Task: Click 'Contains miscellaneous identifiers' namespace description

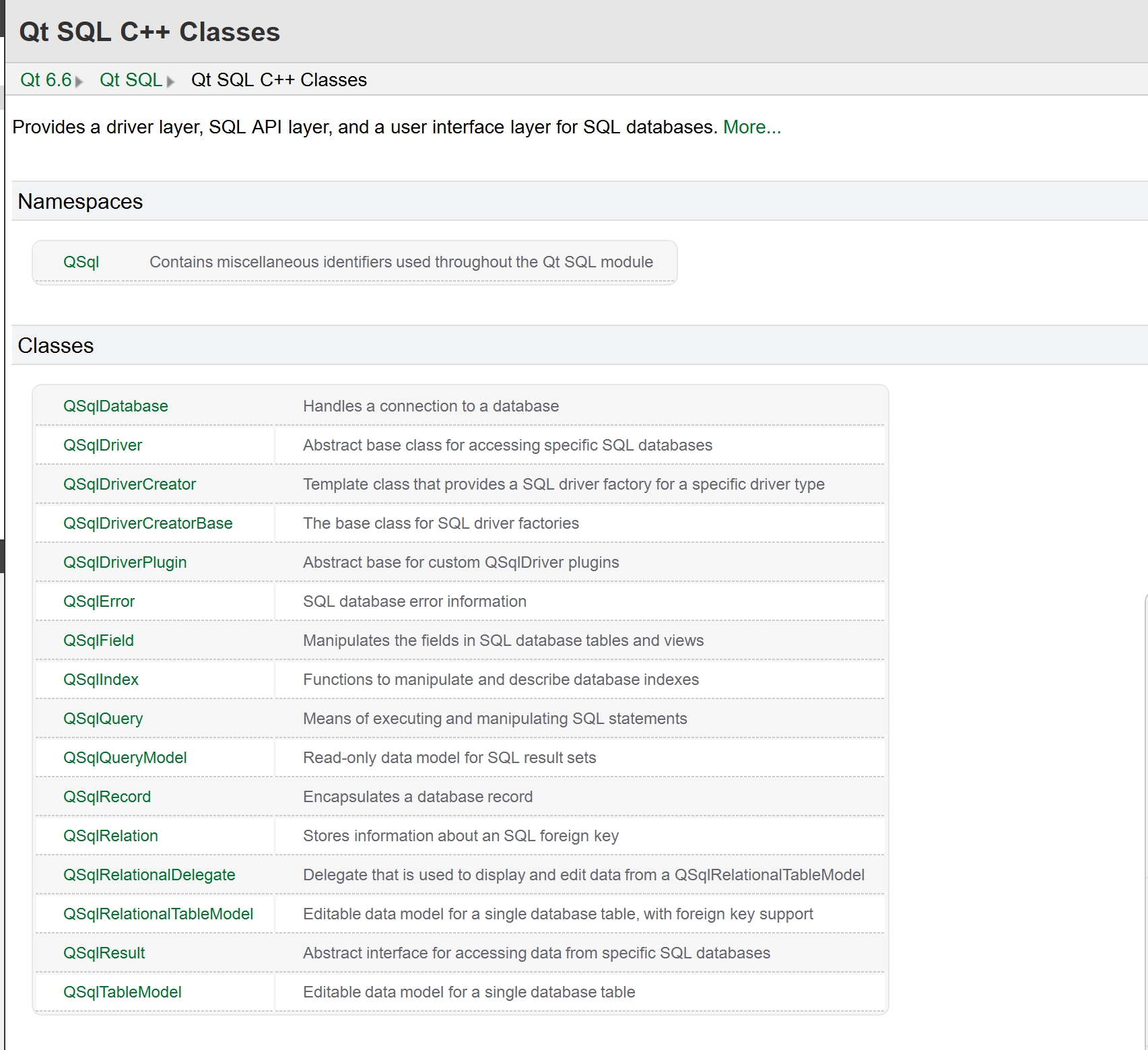Action: (x=401, y=262)
